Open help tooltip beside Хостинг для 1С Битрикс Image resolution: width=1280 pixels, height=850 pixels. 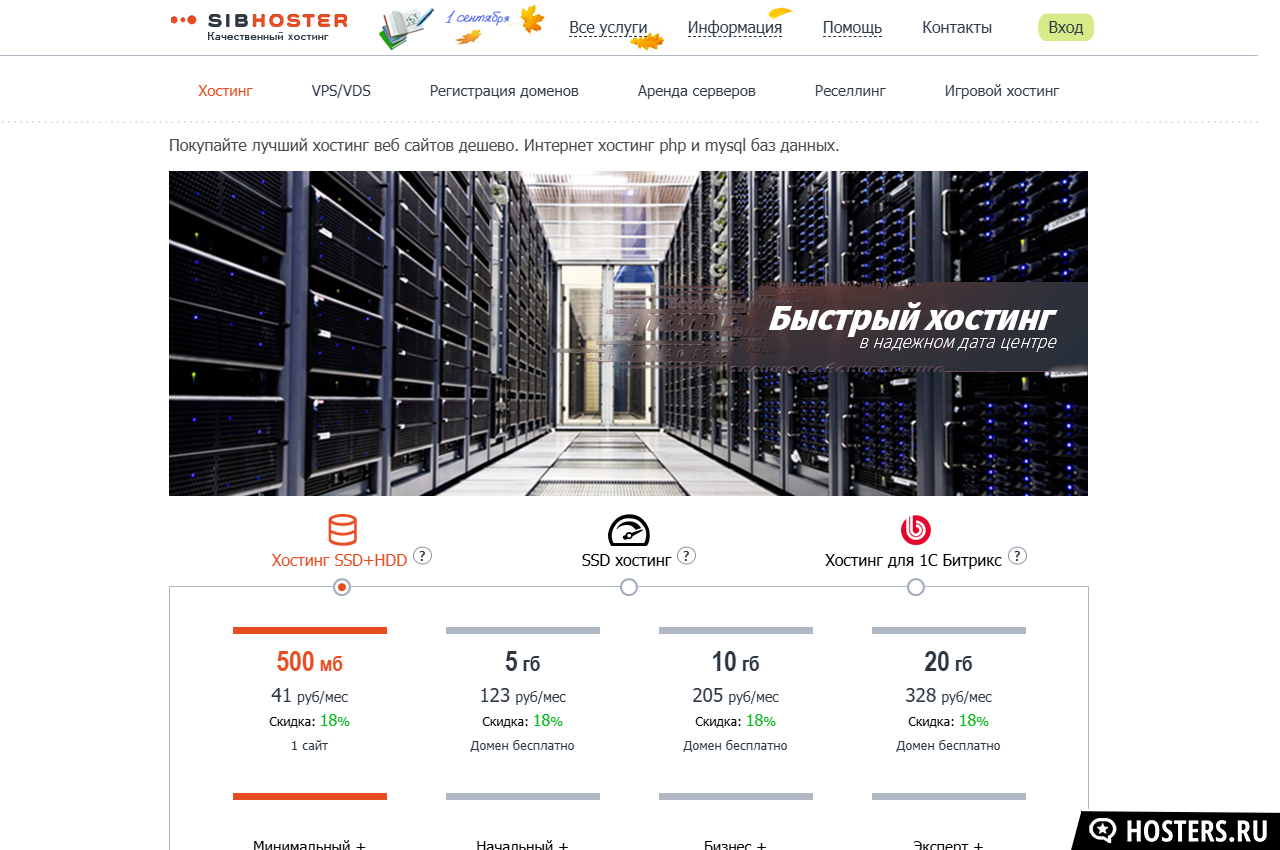click(1017, 556)
